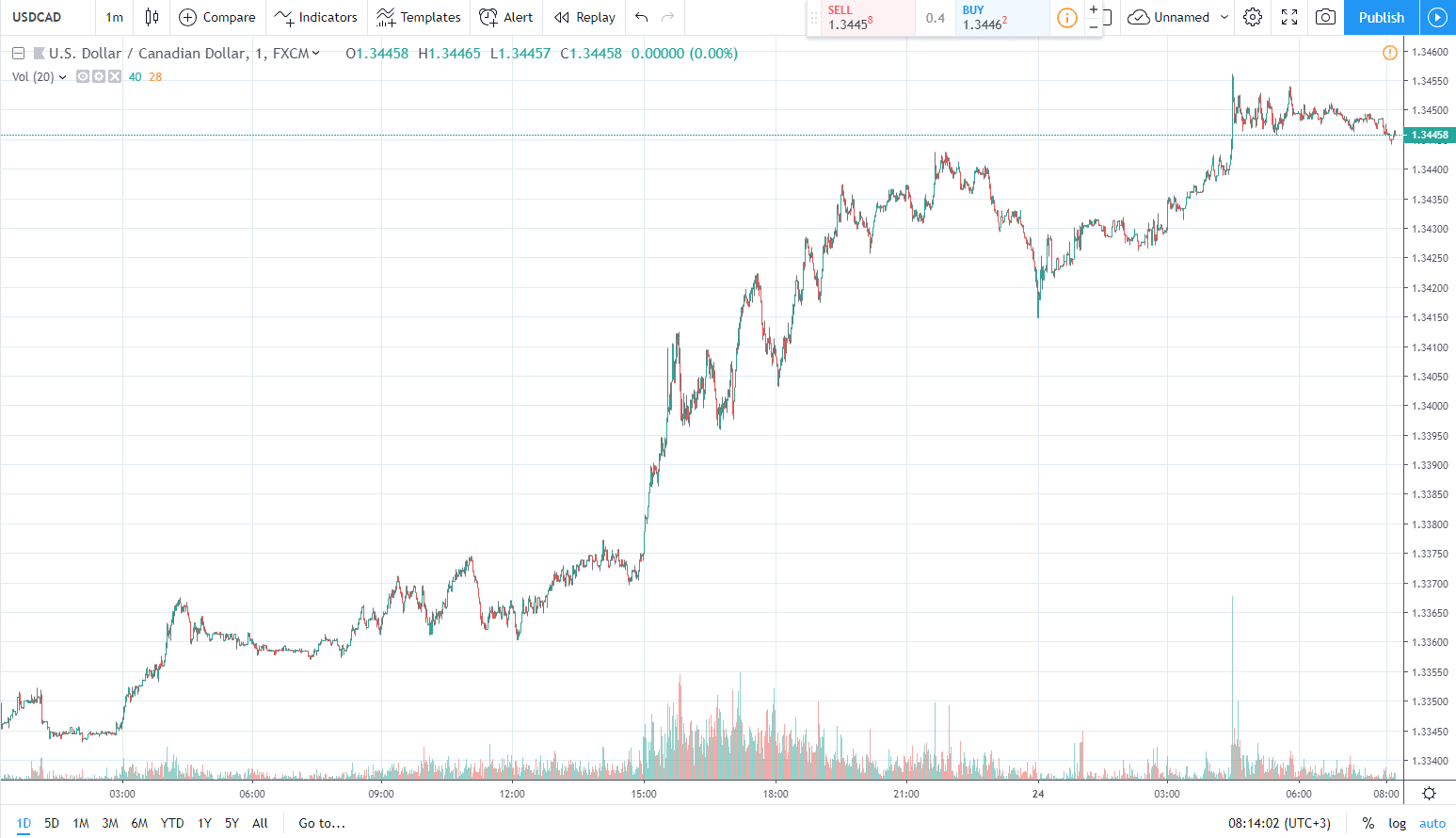
Task: Hide the Vol indicator with eye icon
Action: pyautogui.click(x=83, y=77)
